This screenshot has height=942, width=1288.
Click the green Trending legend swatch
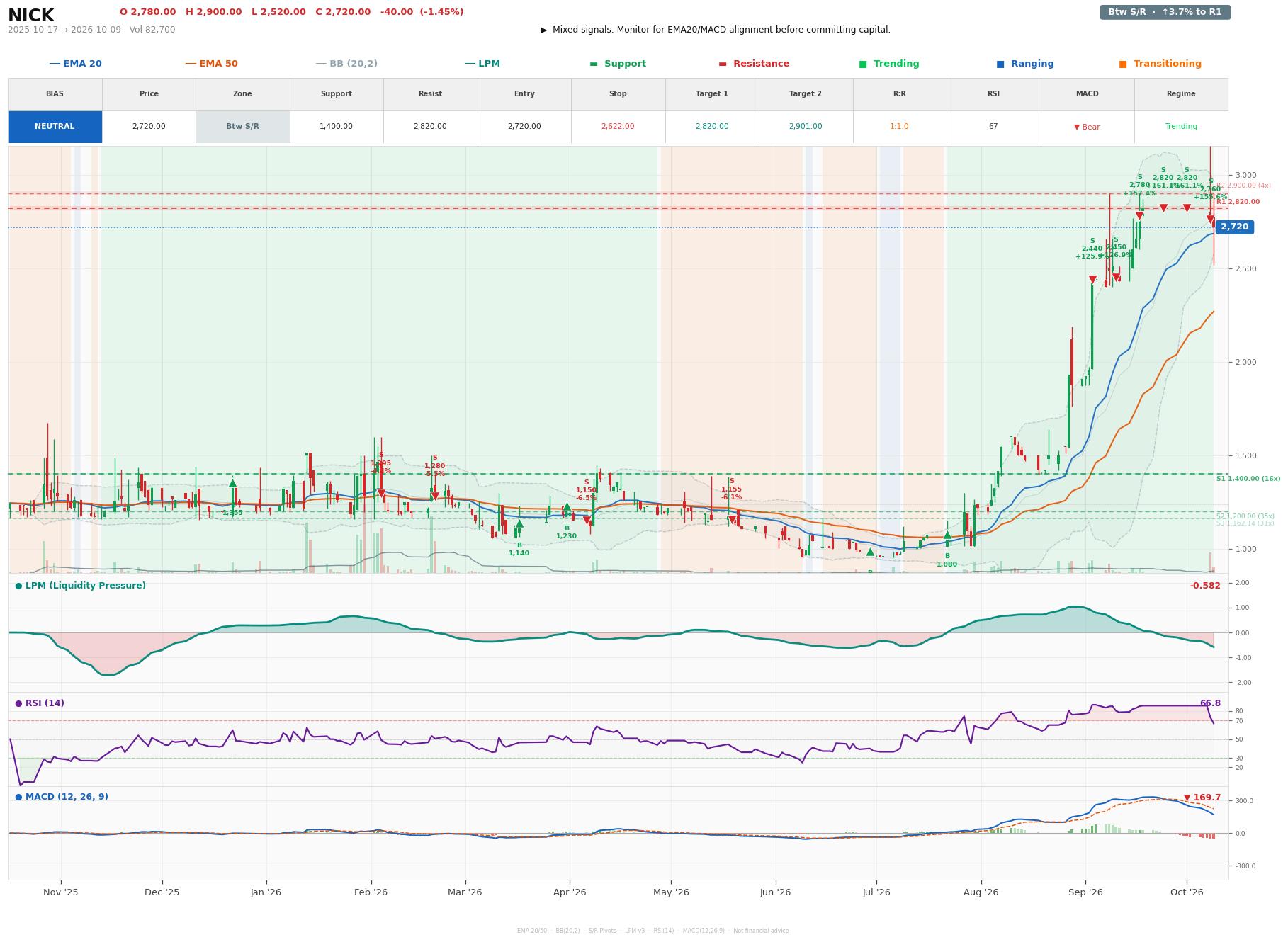click(863, 64)
